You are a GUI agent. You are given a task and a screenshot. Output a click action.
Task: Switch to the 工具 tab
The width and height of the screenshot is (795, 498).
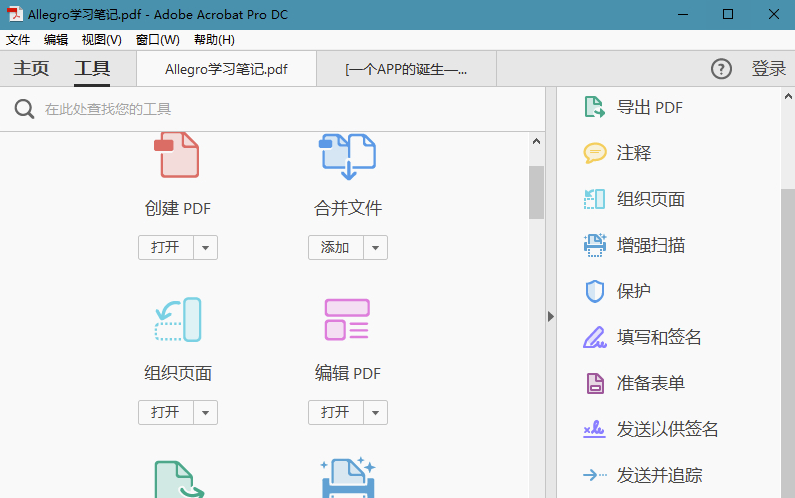pos(92,68)
